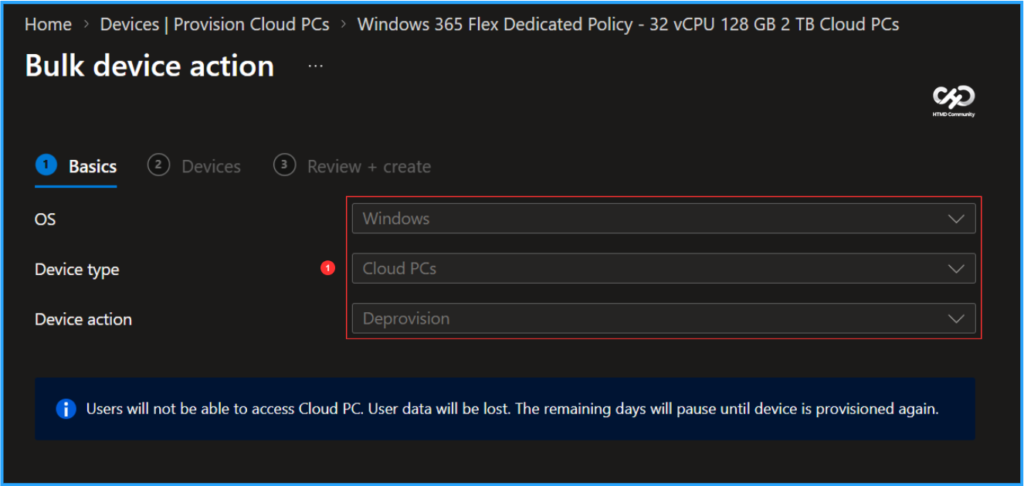The width and height of the screenshot is (1024, 486).
Task: Select the Basics step tab
Action: [76, 167]
